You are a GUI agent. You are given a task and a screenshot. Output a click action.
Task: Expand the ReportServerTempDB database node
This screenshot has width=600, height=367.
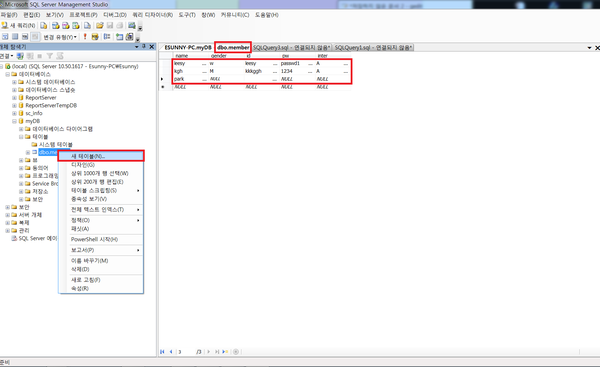(x=14, y=105)
